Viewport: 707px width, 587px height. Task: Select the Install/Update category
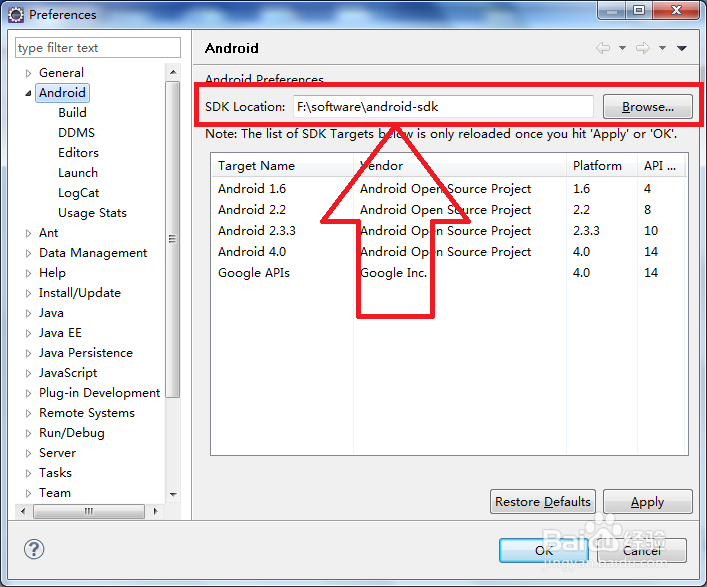click(x=79, y=293)
